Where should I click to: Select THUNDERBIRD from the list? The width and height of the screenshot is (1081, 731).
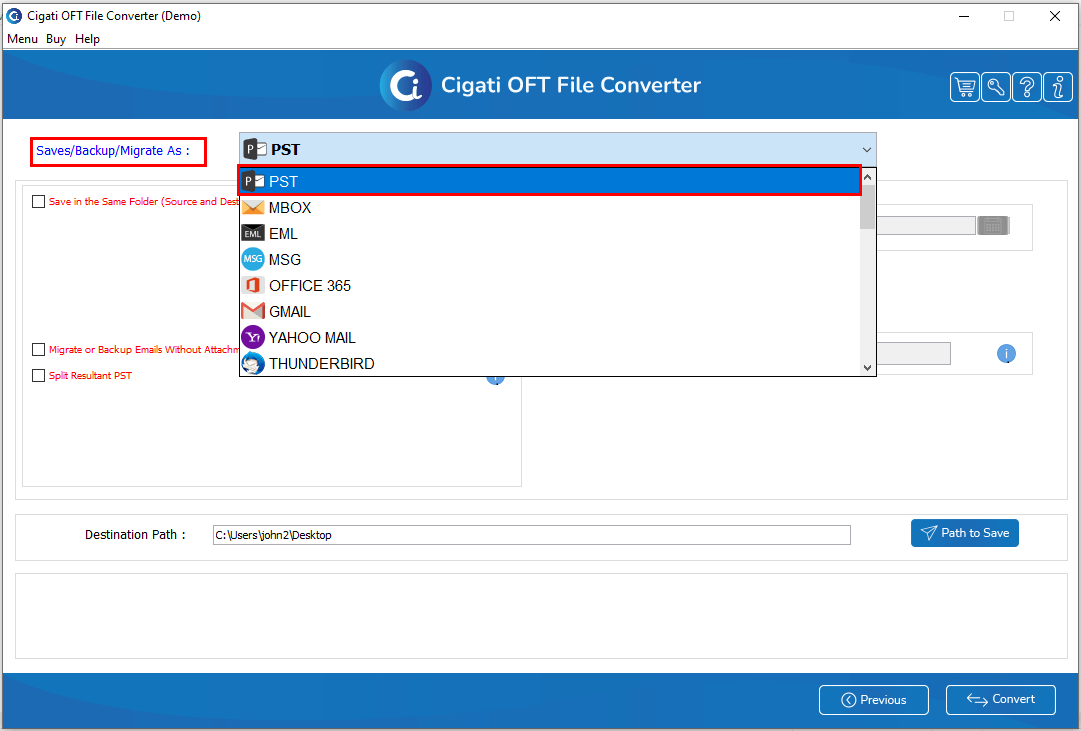549,363
